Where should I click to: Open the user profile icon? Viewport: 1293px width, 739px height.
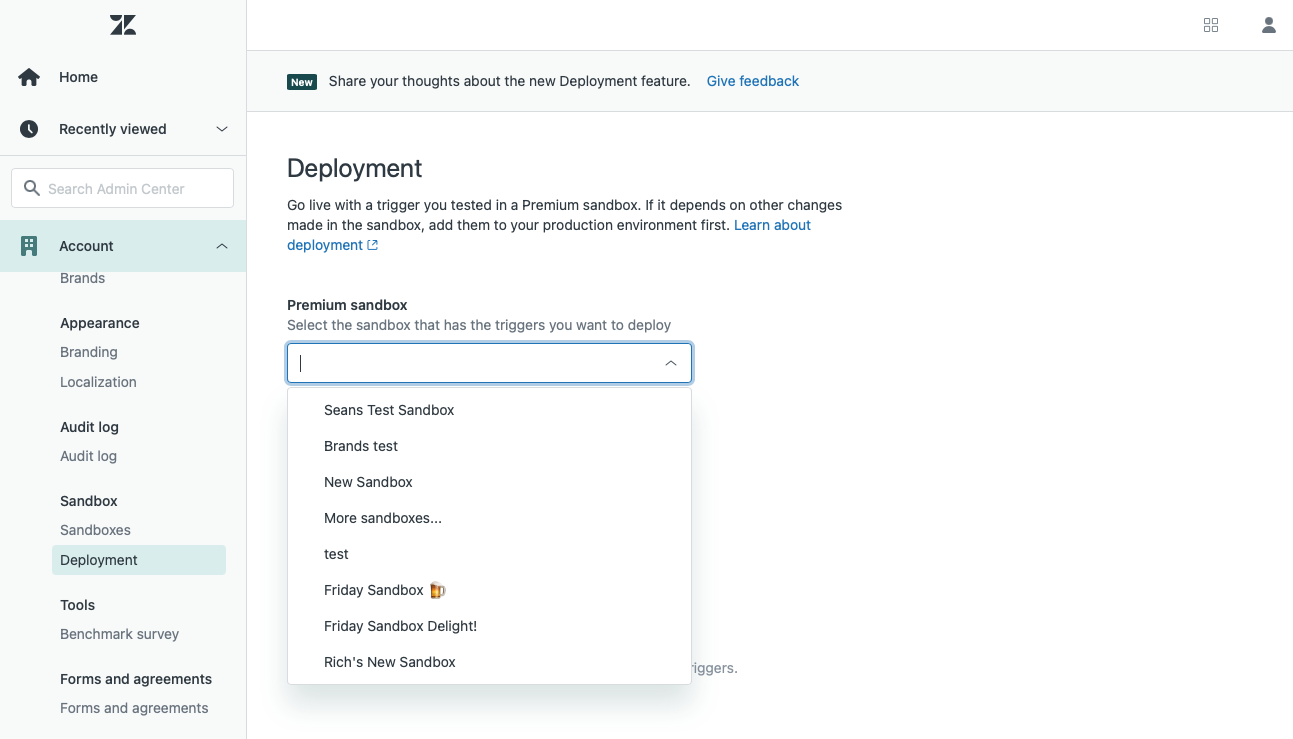[1268, 25]
